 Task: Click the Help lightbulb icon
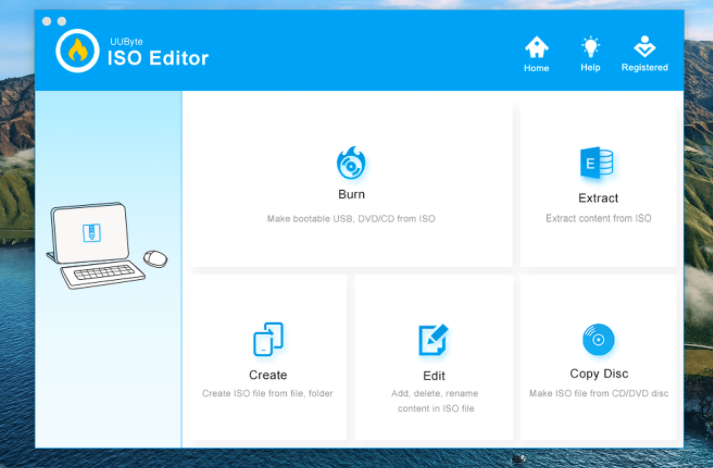tap(590, 47)
